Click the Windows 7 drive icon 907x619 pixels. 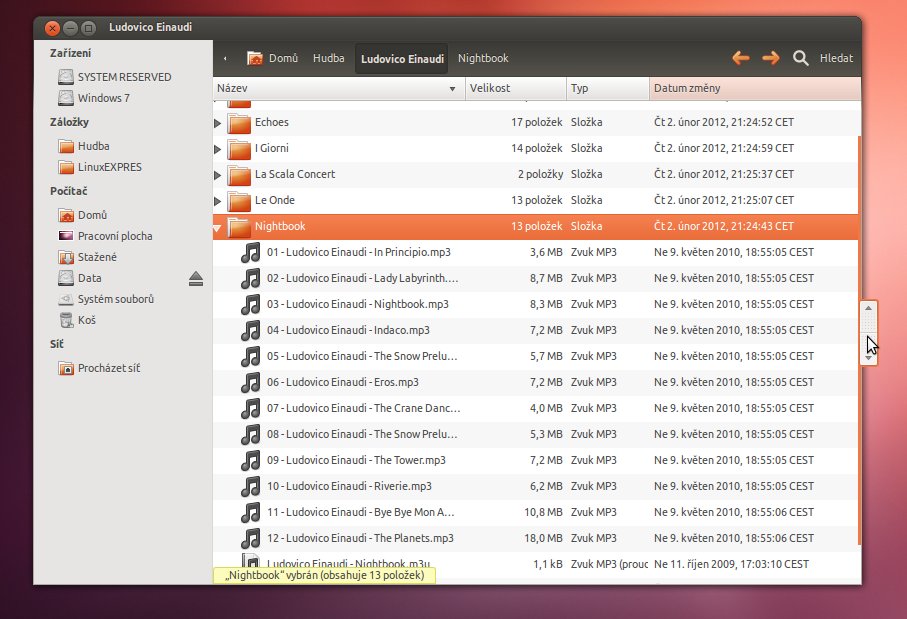(x=66, y=98)
